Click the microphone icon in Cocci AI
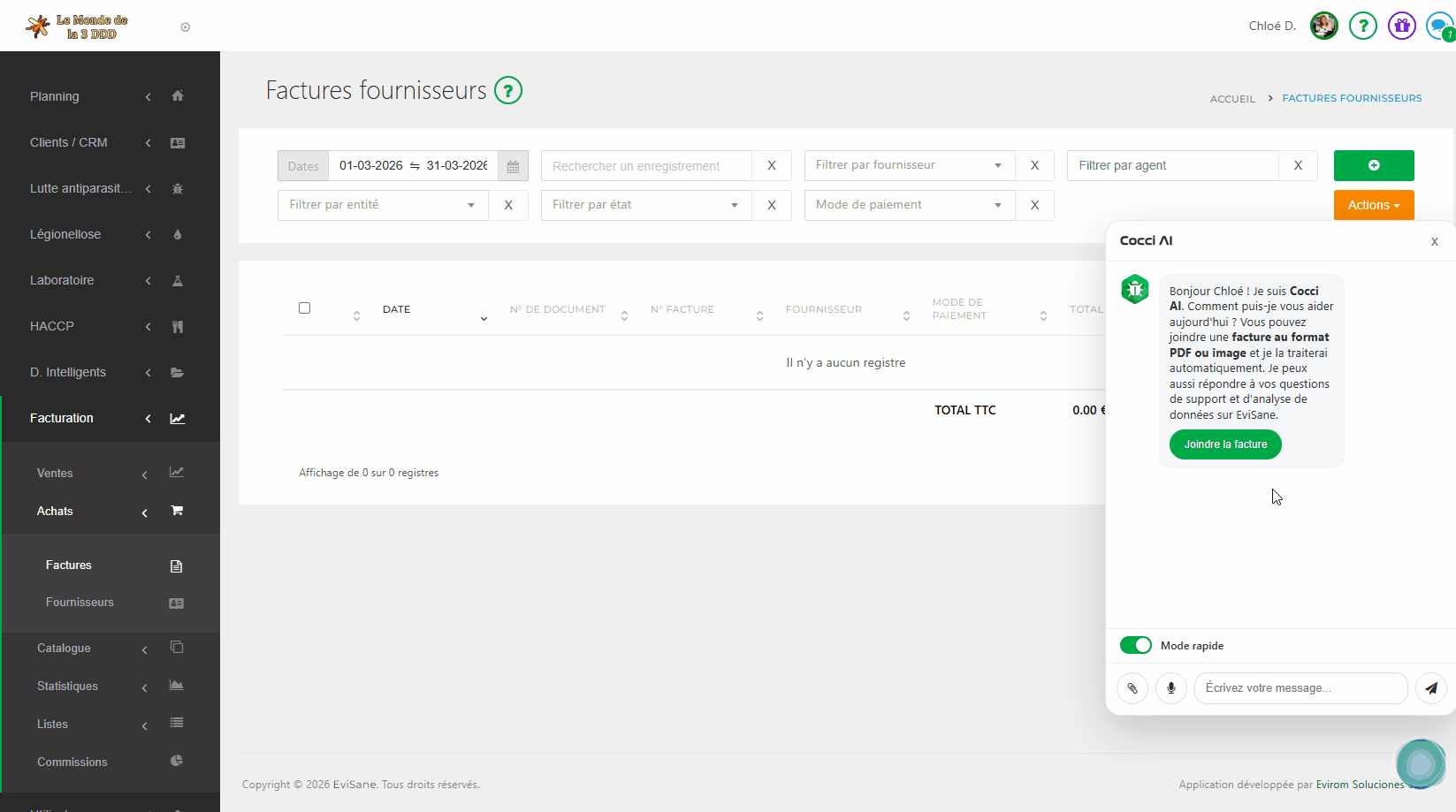 (x=1171, y=688)
